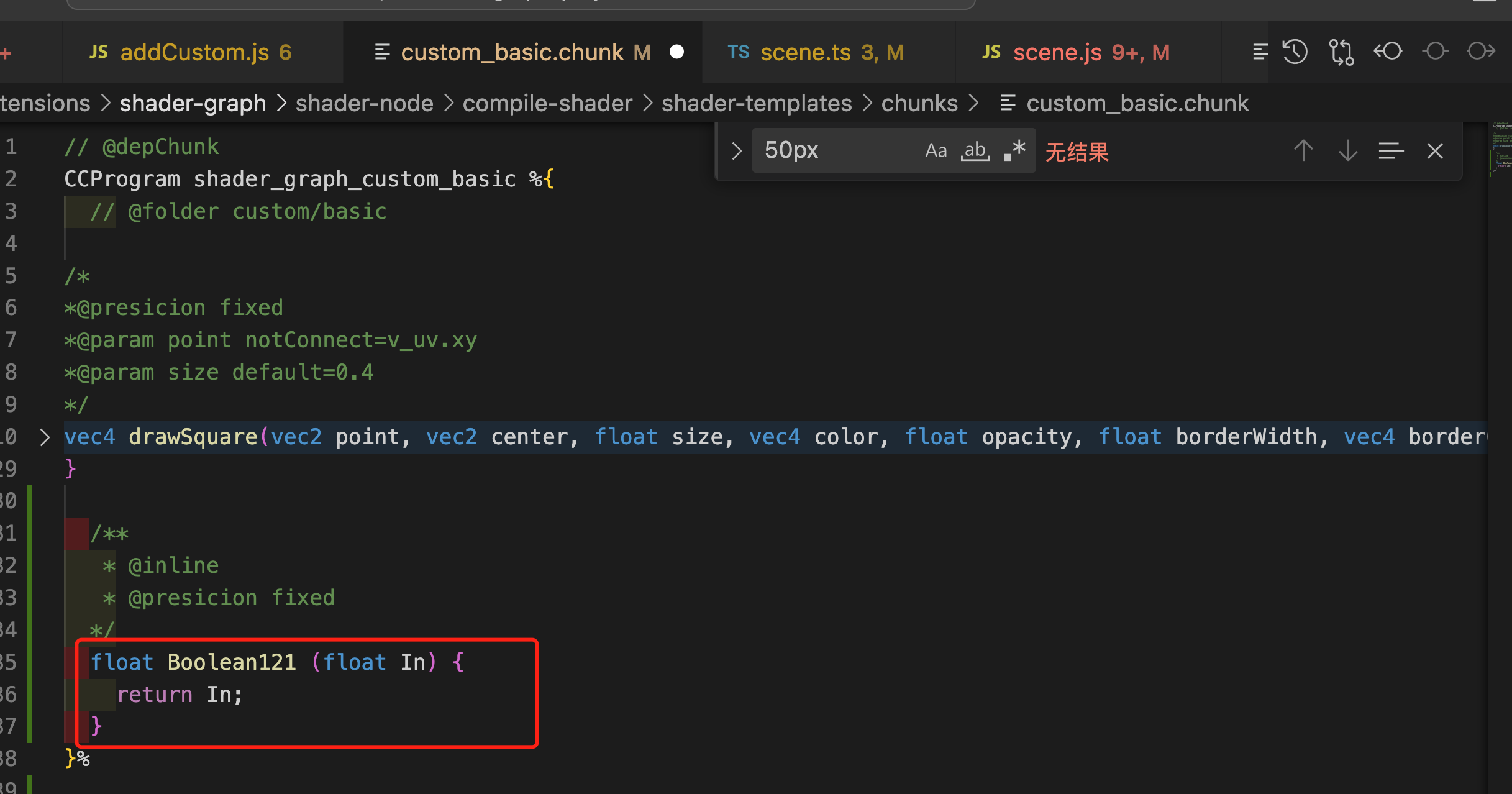The width and height of the screenshot is (1512, 794).
Task: Close the find widget
Action: [1435, 151]
